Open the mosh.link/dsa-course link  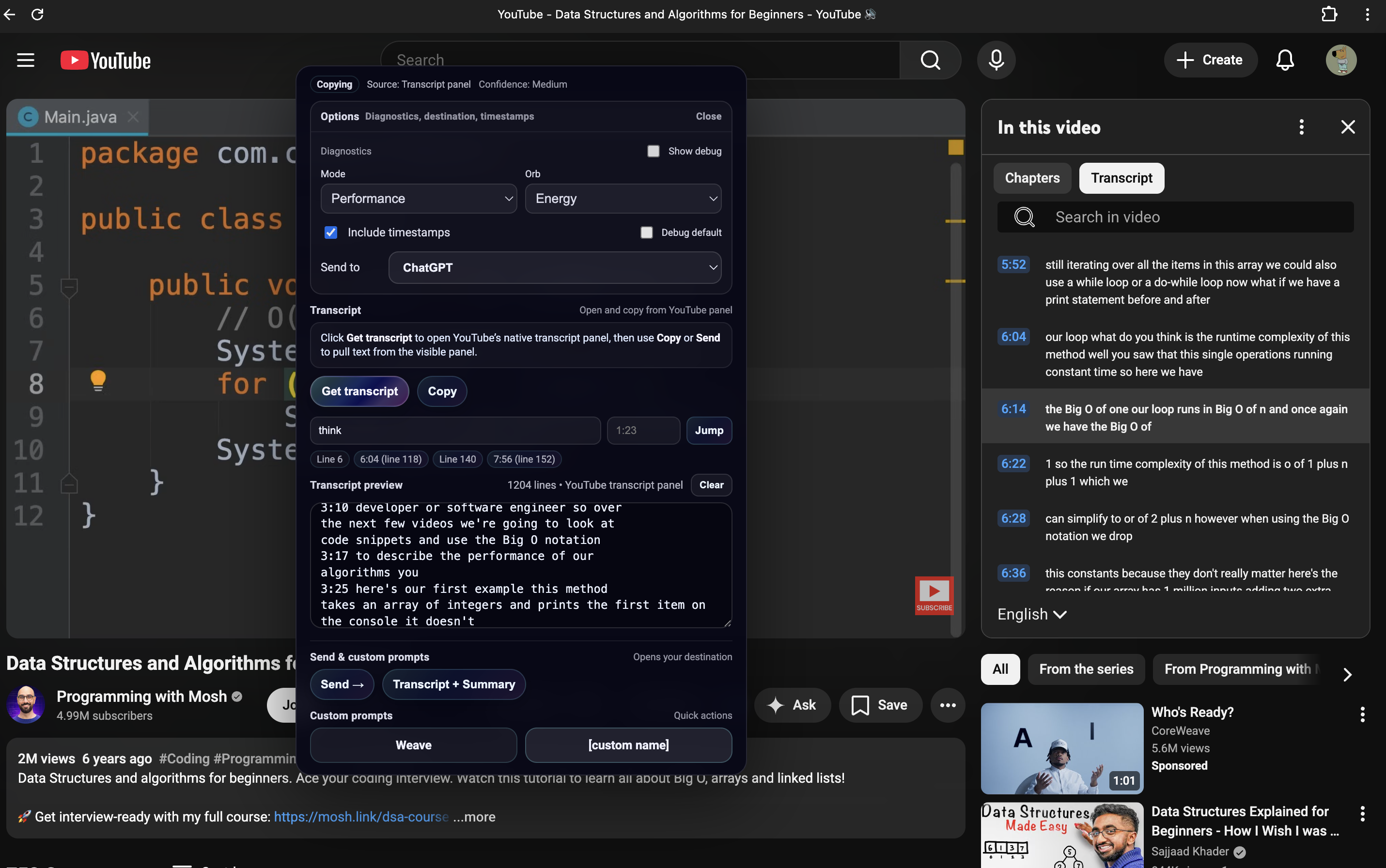(x=360, y=816)
